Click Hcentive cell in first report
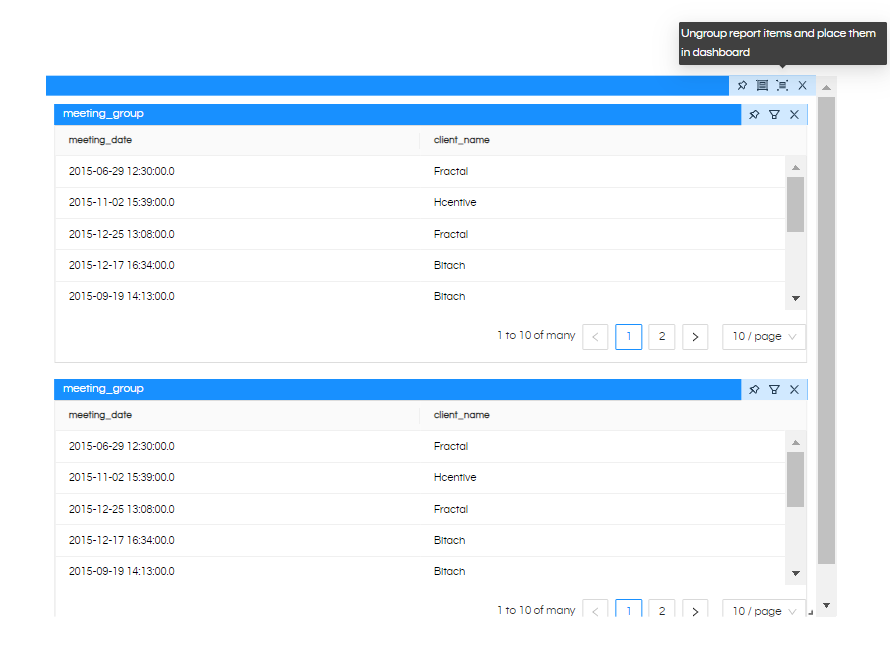This screenshot has width=890, height=657. click(x=455, y=203)
